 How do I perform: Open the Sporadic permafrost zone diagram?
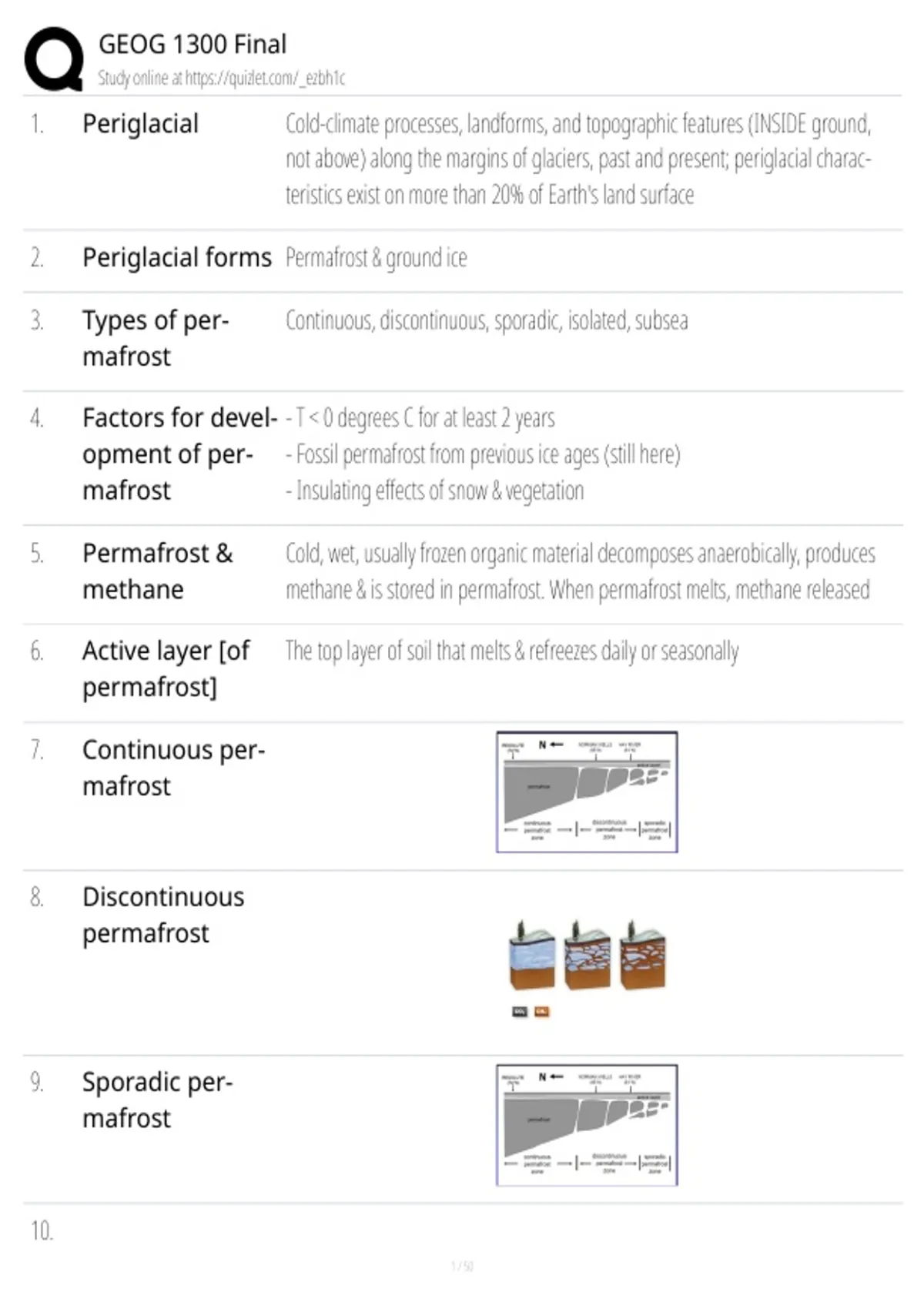pyautogui.click(x=587, y=1125)
